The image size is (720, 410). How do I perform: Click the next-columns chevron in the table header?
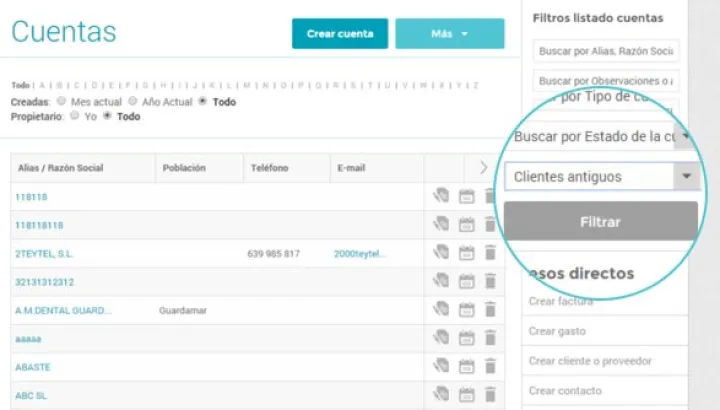point(484,168)
